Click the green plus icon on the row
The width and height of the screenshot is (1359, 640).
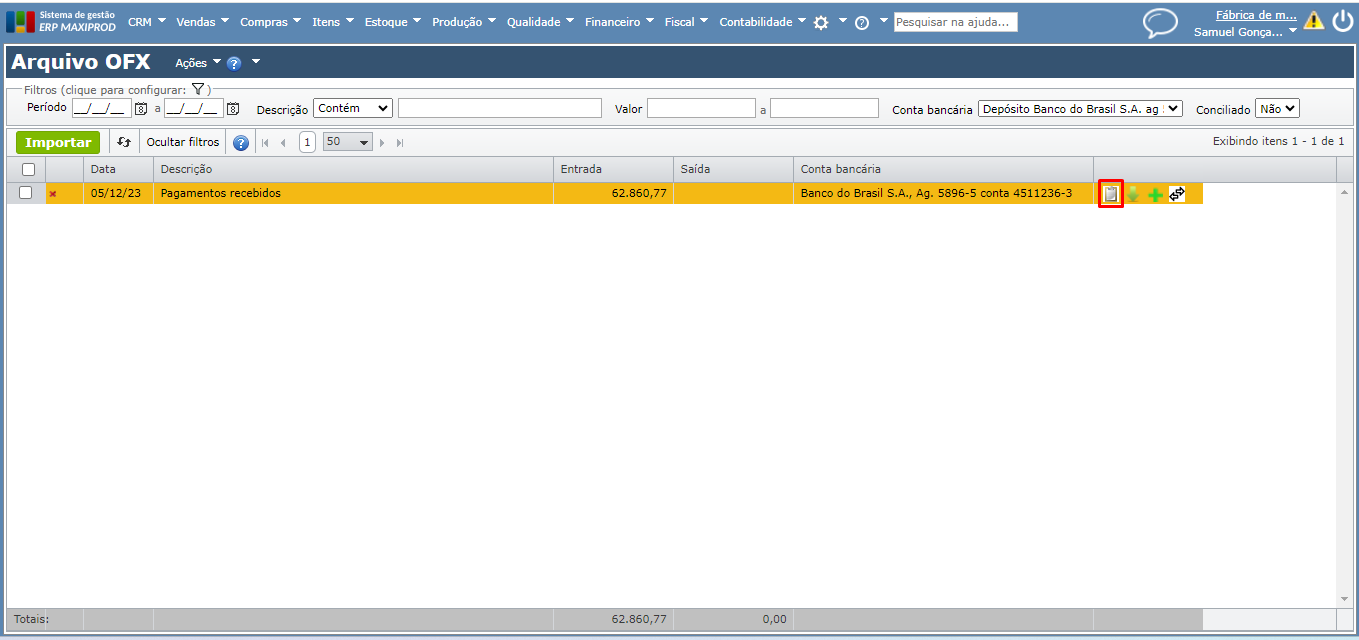coord(1155,195)
